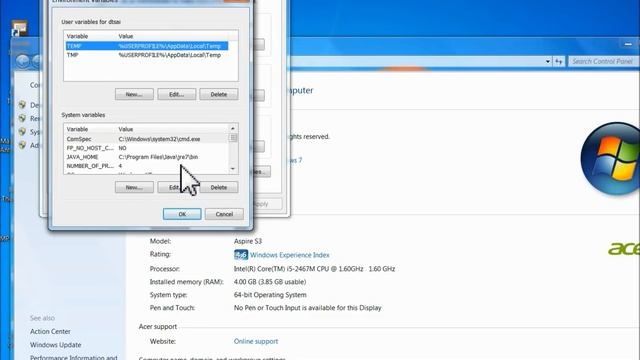This screenshot has height=360, width=640.
Task: Open the Acer Online support link
Action: (x=256, y=341)
